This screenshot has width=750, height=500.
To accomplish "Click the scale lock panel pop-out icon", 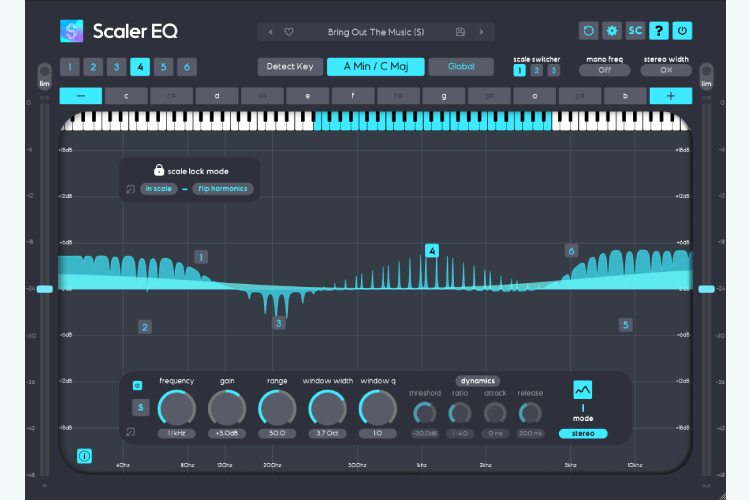I will tap(130, 189).
